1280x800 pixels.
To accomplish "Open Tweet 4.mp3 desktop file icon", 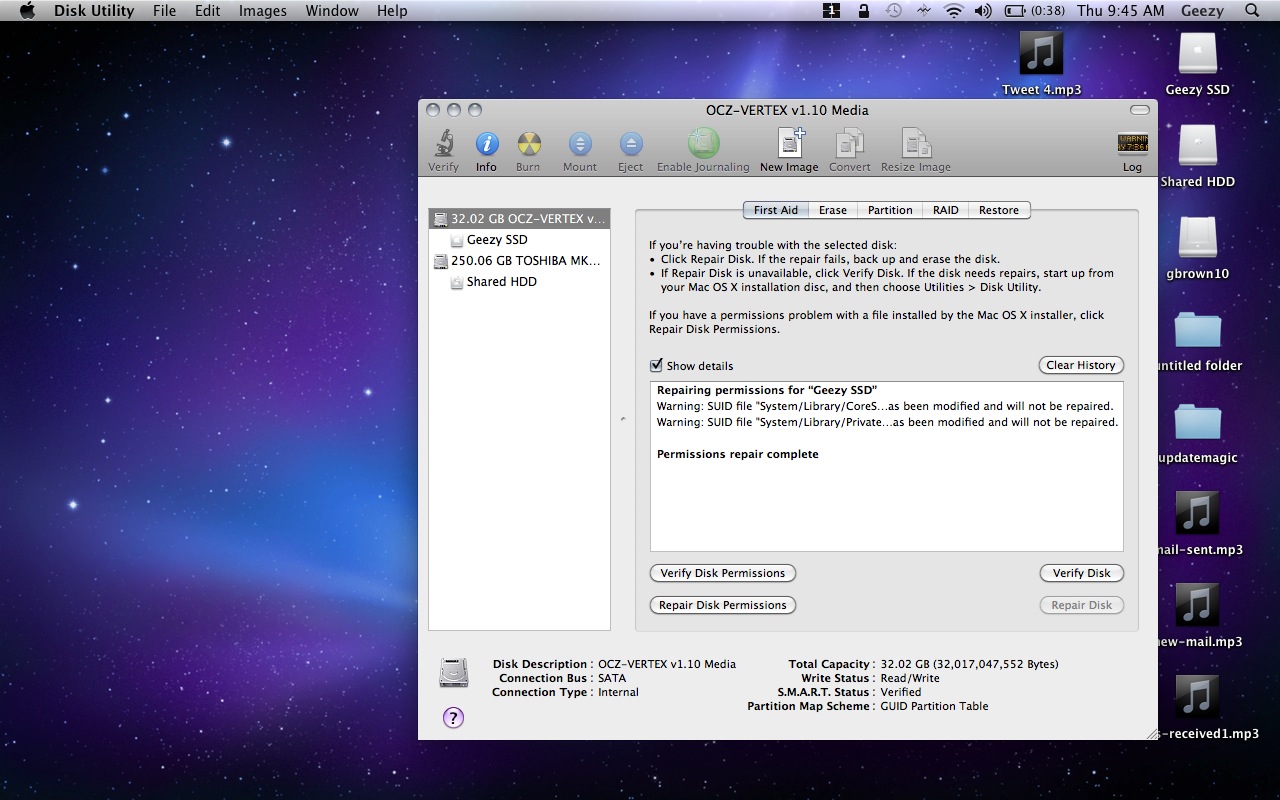I will coord(1041,53).
